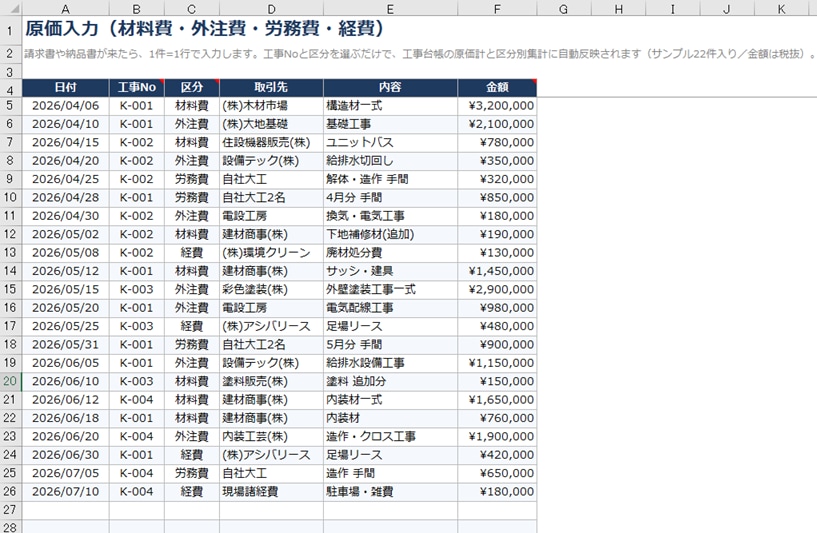Select cell 造作 手間
817x533 pixels.
[390, 473]
